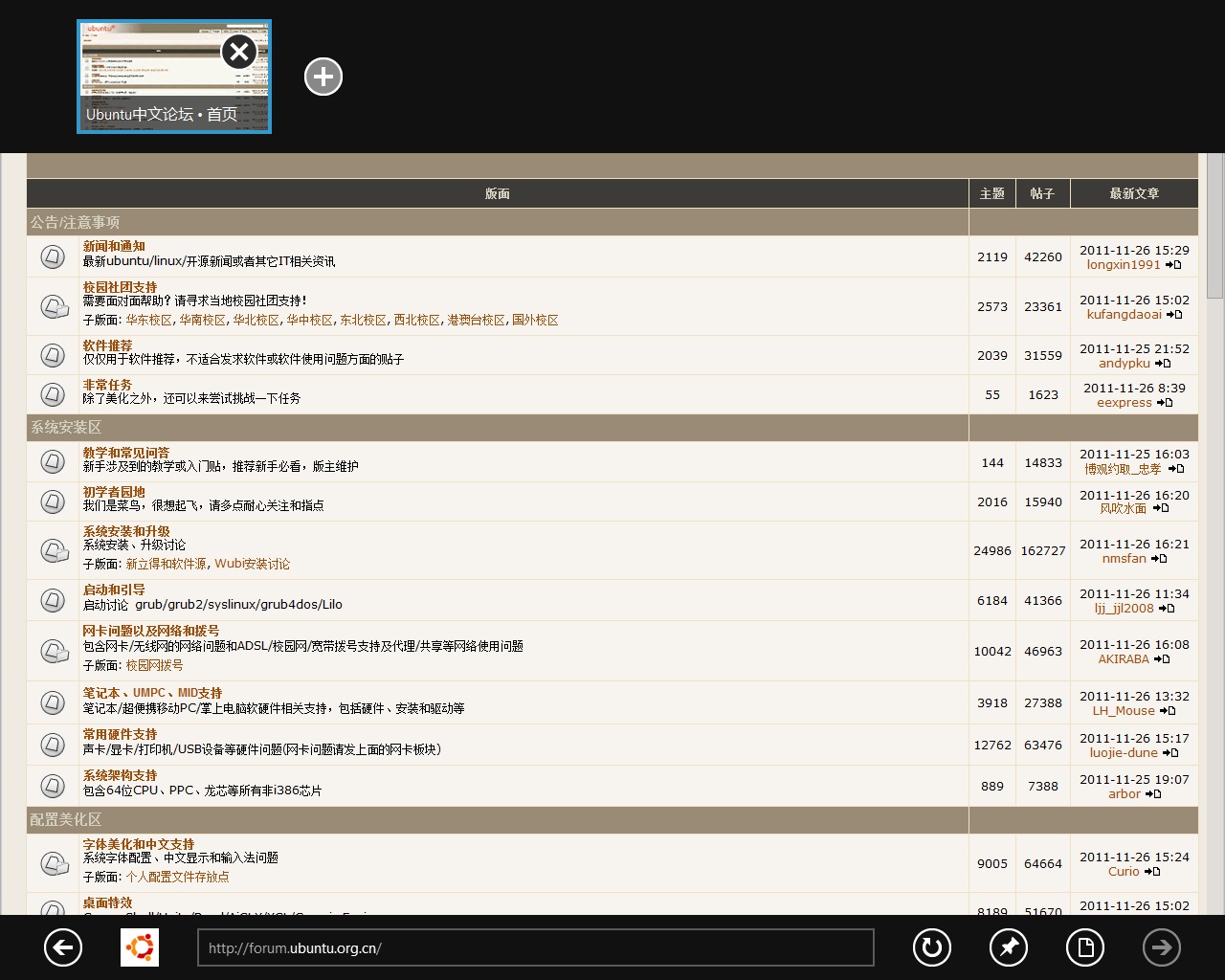Select the Ubuntu中文论坛 tab thumbnail

pos(174,77)
